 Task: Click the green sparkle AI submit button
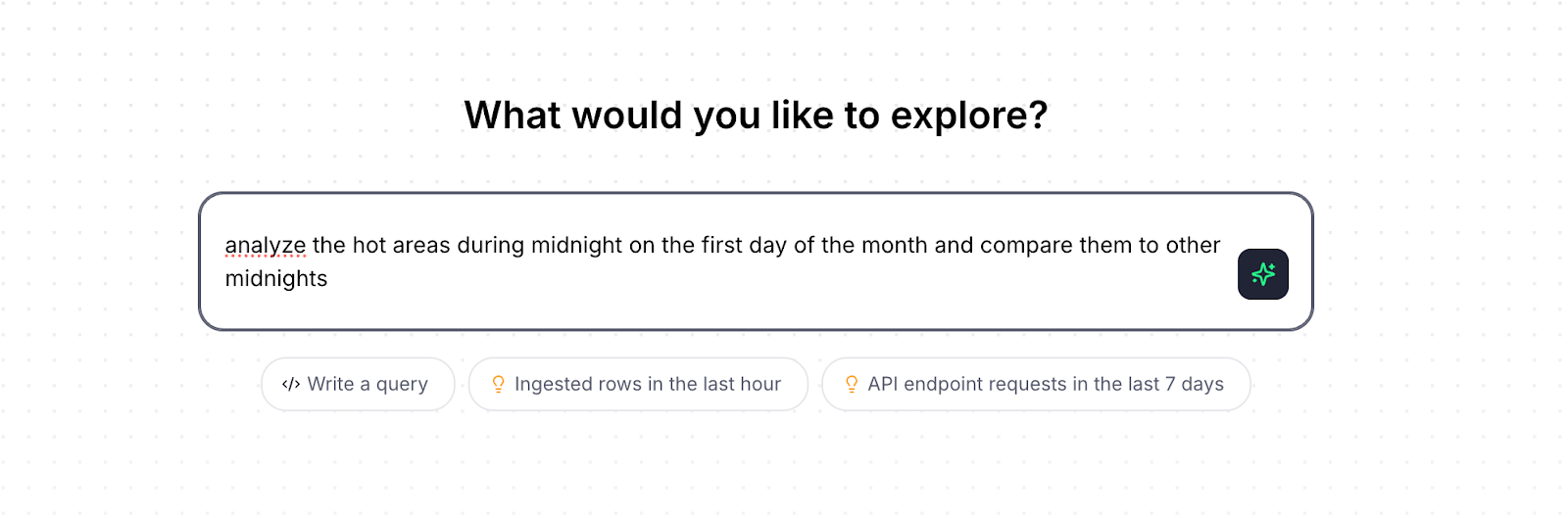(x=1262, y=274)
